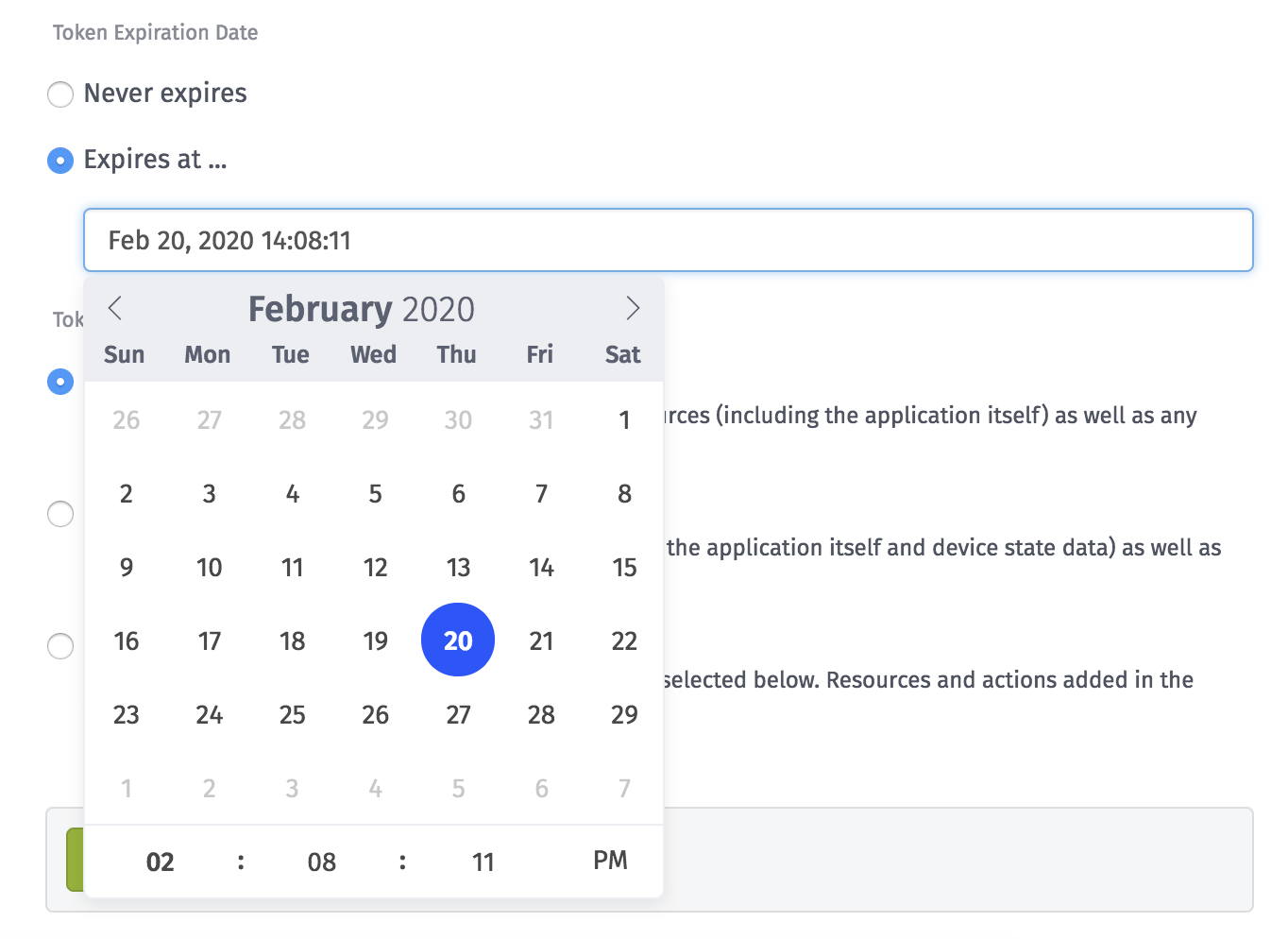Pick February 26 in calendar
Screen dimensions: 1288x939
[x=375, y=714]
